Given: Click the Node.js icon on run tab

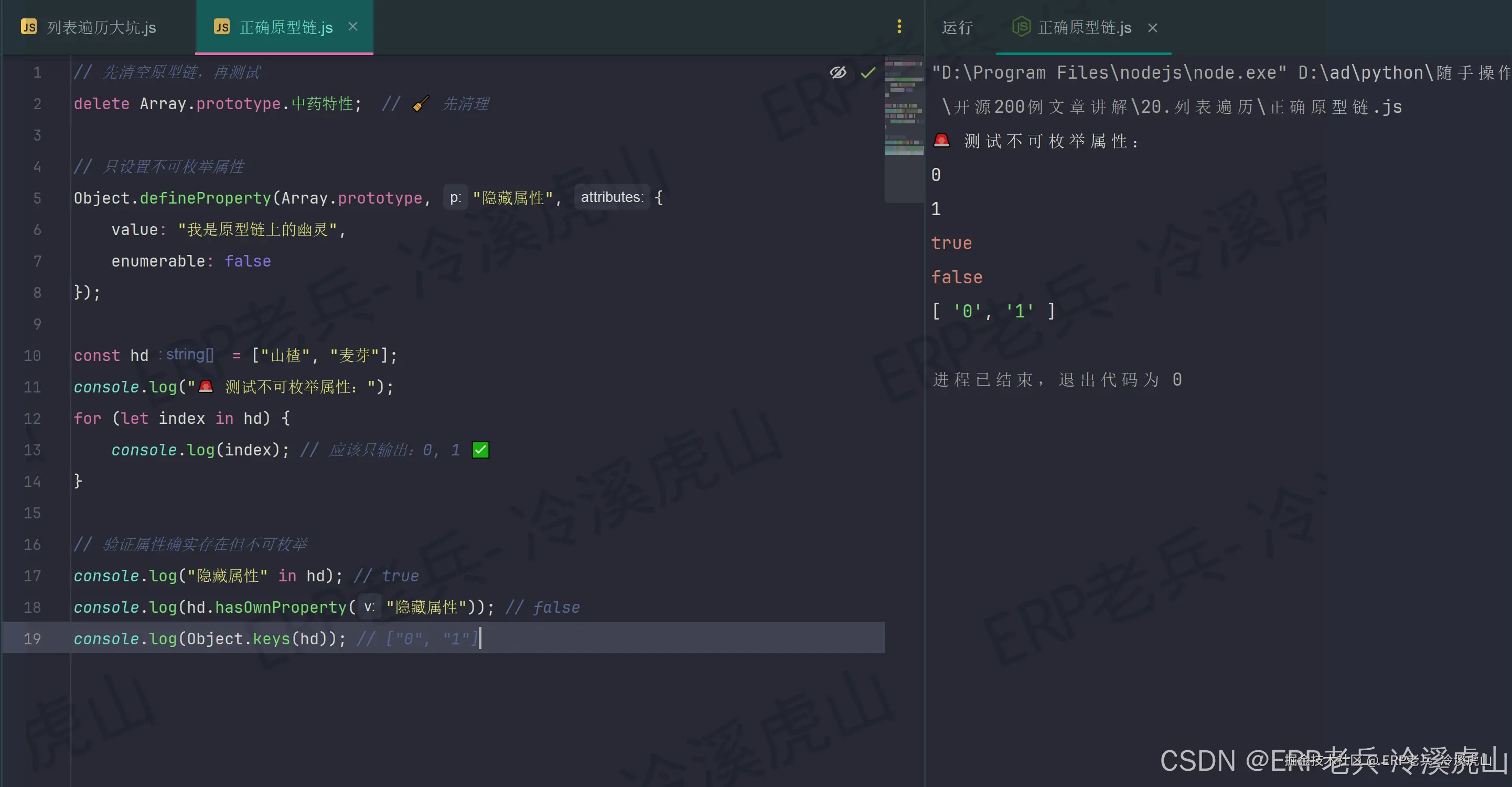Looking at the screenshot, I should [1021, 27].
